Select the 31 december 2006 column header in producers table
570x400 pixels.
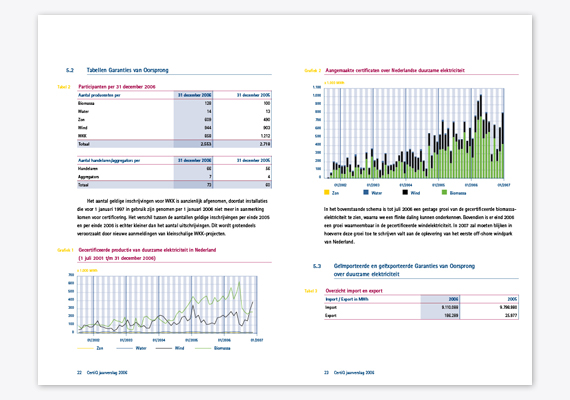pyautogui.click(x=193, y=95)
